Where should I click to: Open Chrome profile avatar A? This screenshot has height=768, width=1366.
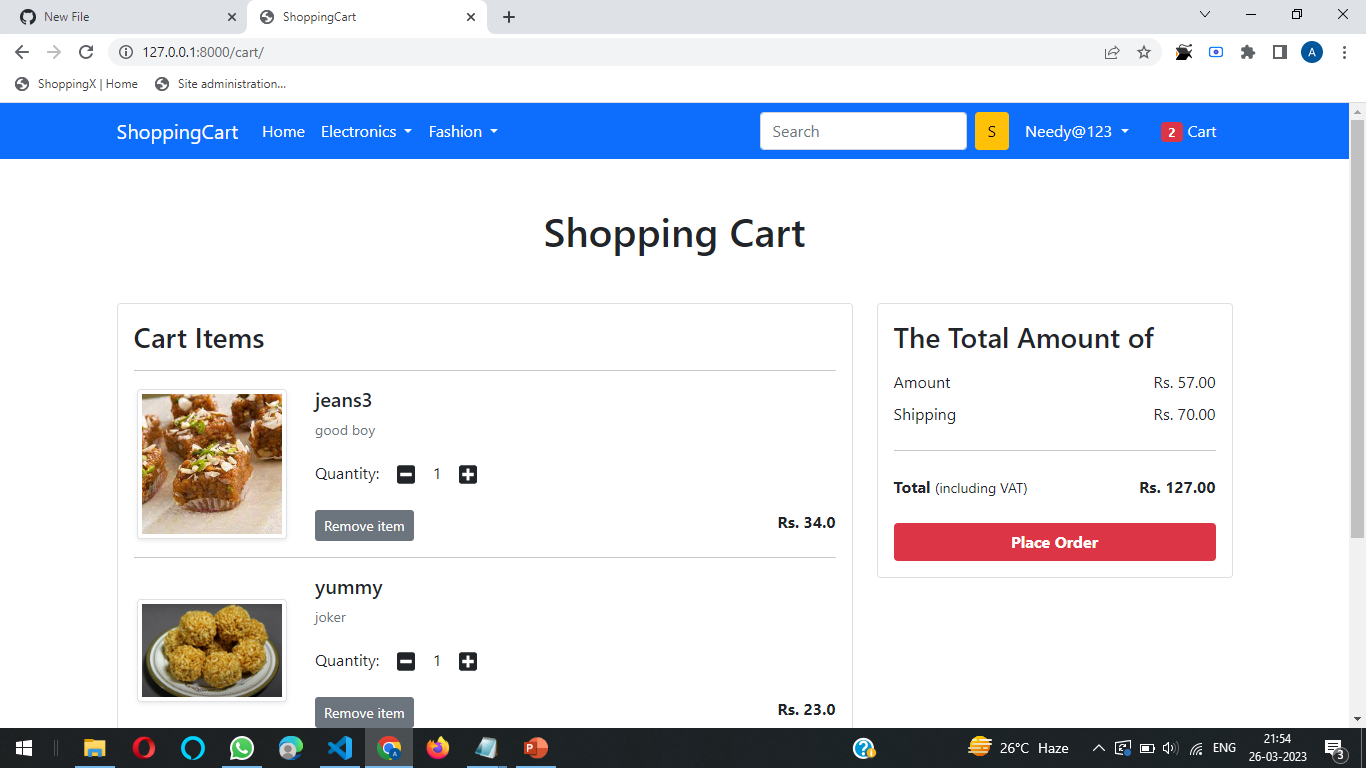click(1312, 52)
